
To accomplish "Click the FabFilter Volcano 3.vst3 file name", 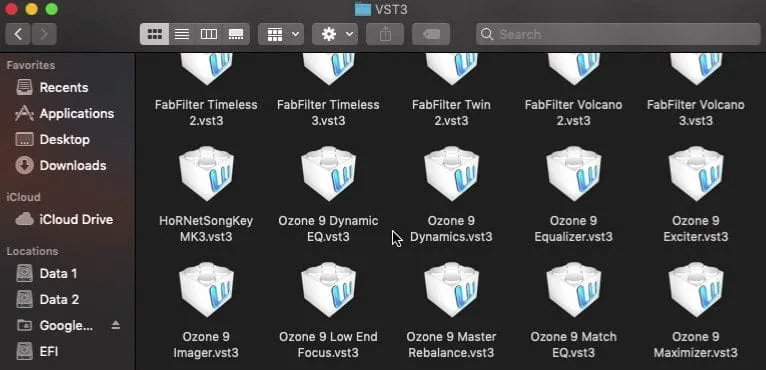I will [696, 112].
